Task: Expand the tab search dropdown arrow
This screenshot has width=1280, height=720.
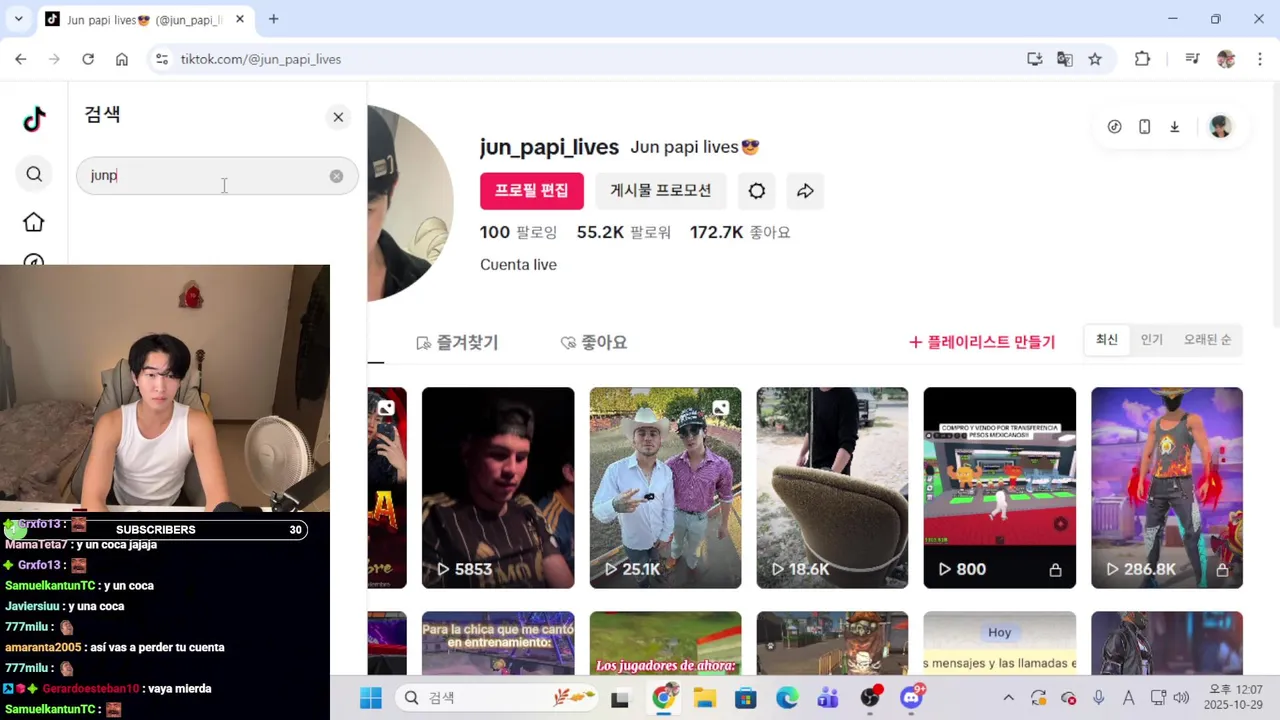Action: tap(18, 19)
